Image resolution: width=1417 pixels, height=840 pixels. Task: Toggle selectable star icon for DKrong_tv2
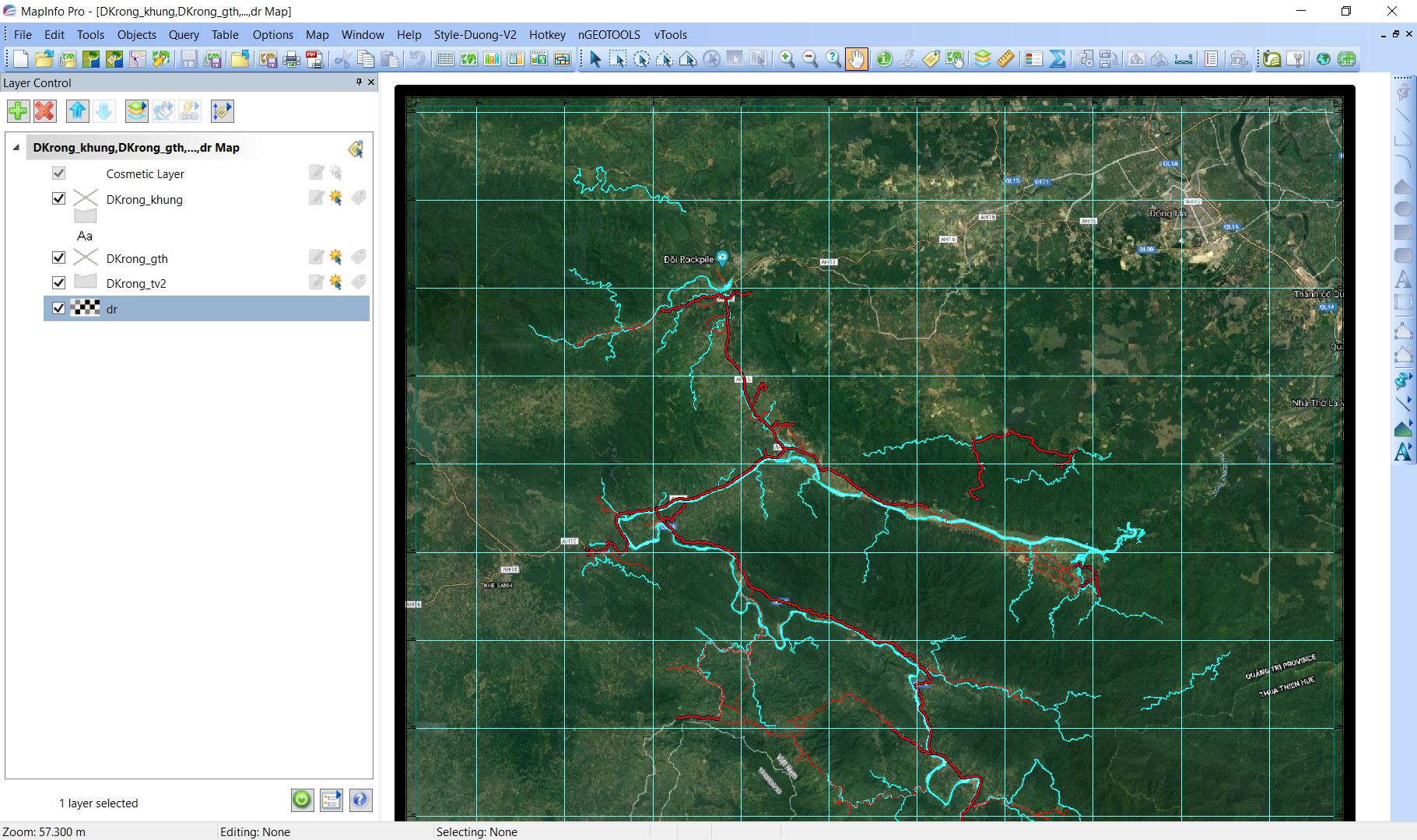click(335, 282)
